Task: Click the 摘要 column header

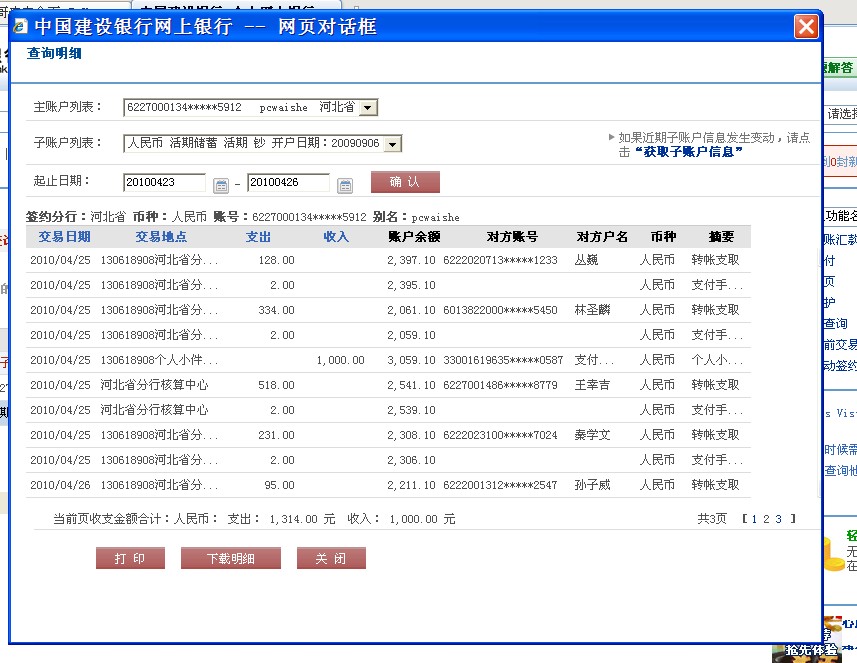Action: pos(721,237)
